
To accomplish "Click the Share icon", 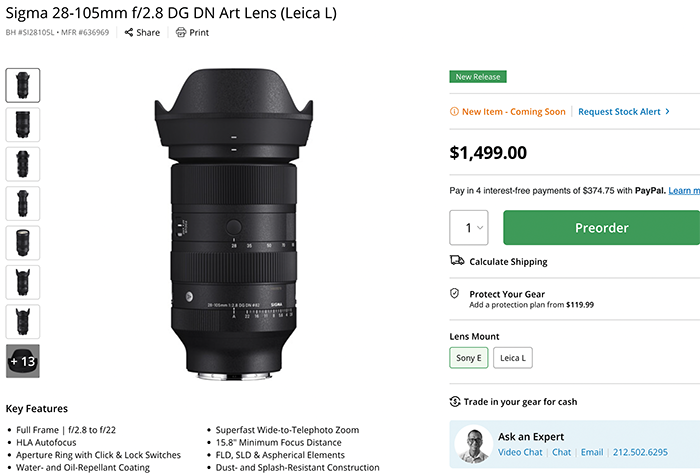I will click(x=131, y=32).
